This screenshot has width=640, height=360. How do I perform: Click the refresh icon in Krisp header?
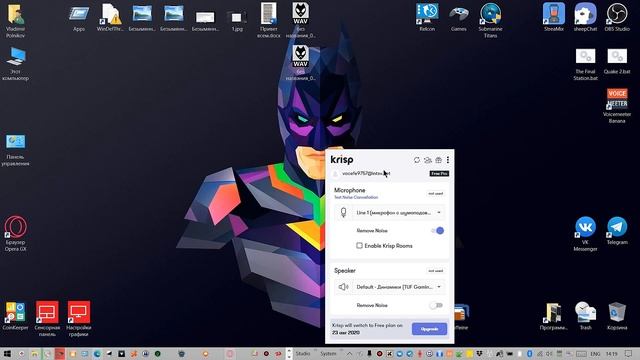[417, 160]
